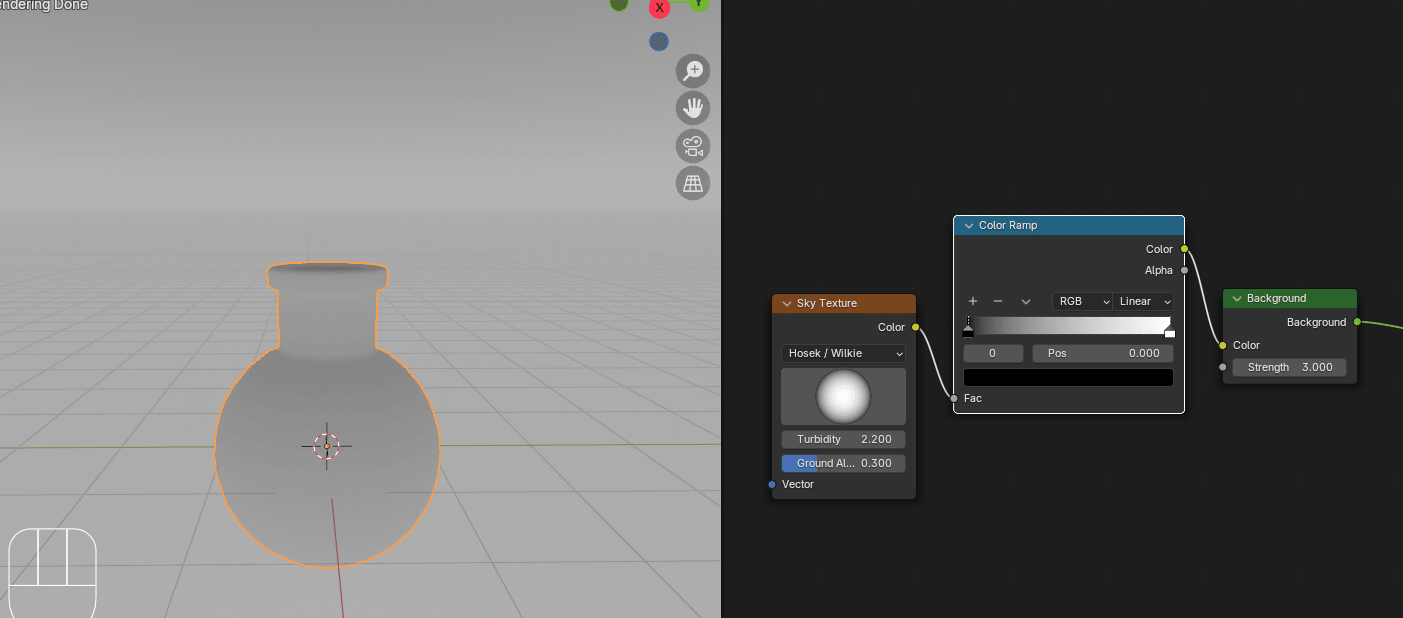Select the white color stop on the ramp

pyautogui.click(x=1169, y=329)
